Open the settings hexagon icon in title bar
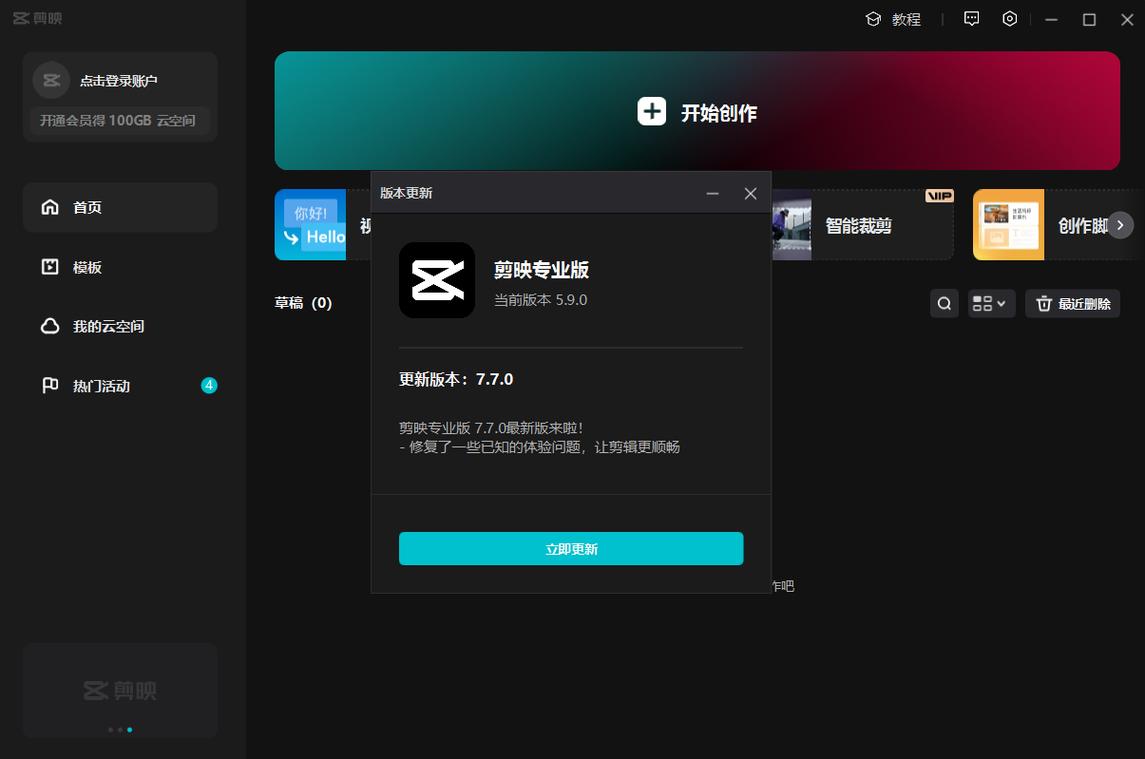Viewport: 1145px width, 759px height. point(1009,19)
